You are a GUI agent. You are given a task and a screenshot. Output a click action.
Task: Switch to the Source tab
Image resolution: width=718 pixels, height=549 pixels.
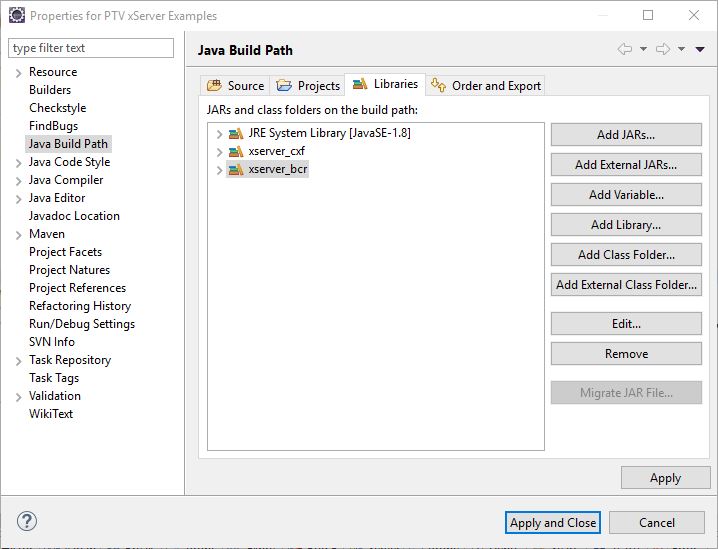click(235, 86)
